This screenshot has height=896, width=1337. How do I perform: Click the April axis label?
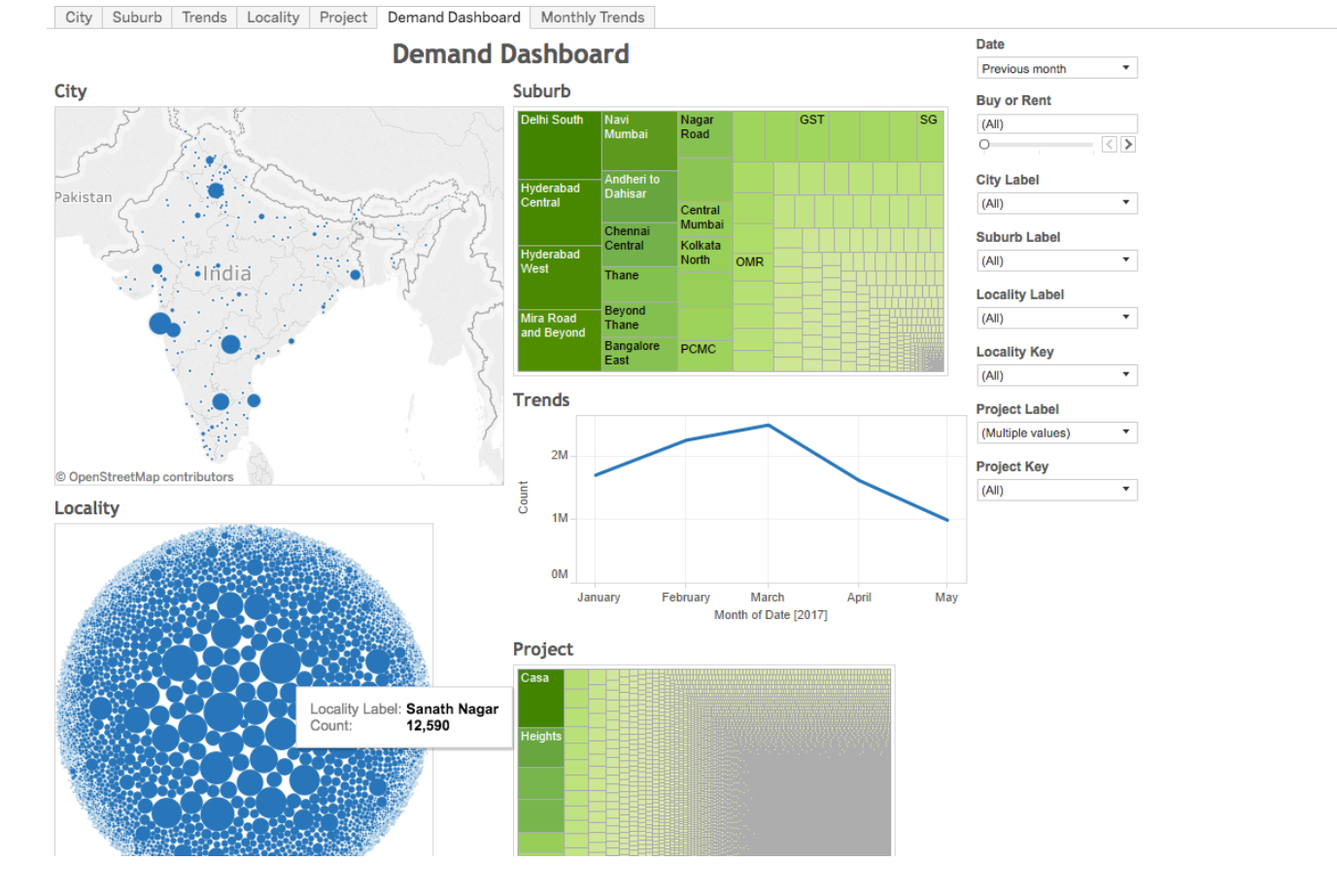tap(859, 598)
